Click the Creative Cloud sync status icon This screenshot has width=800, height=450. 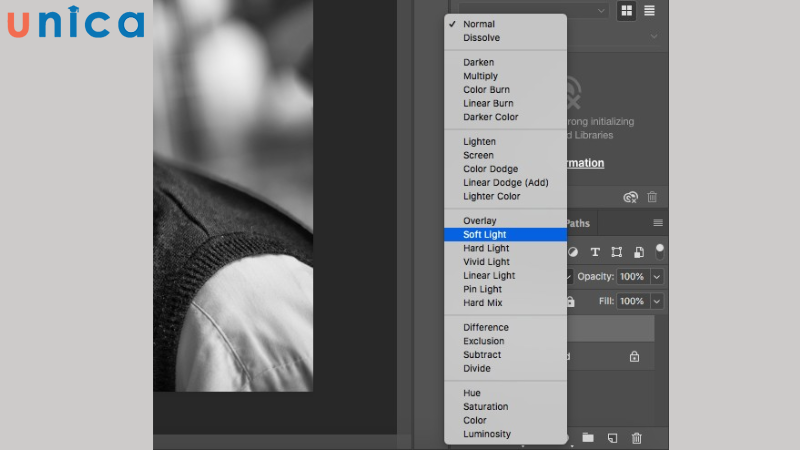tap(630, 198)
